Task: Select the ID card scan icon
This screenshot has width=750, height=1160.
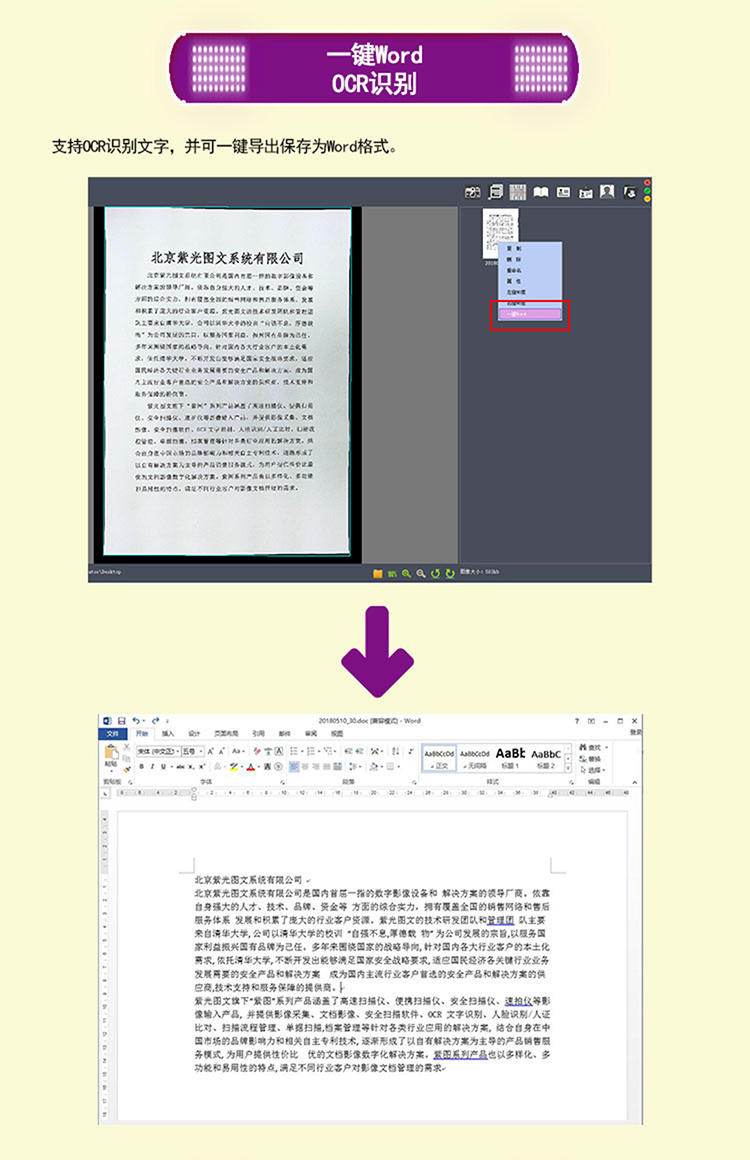Action: pyautogui.click(x=564, y=192)
